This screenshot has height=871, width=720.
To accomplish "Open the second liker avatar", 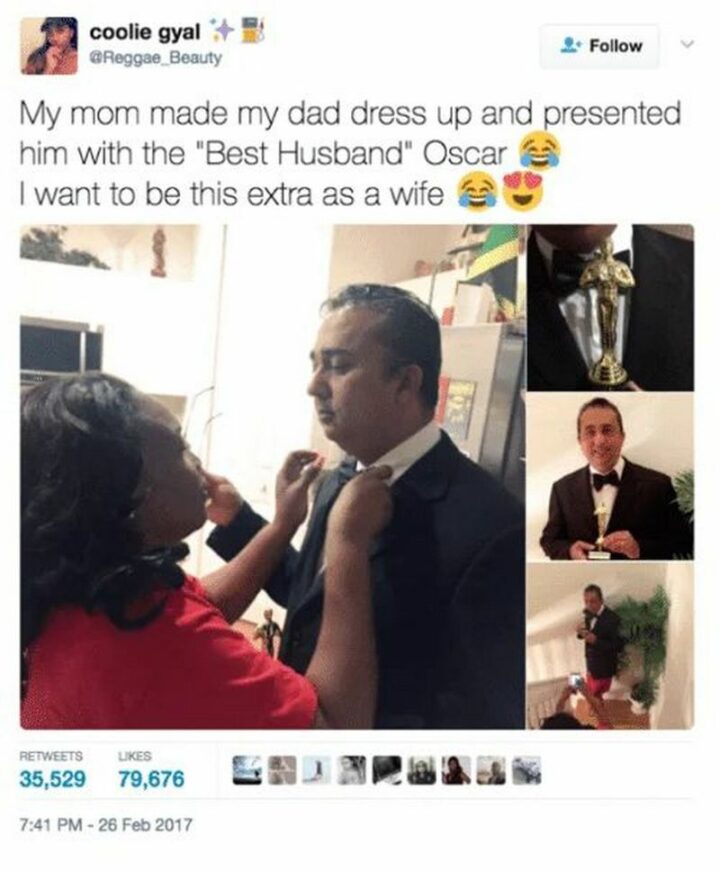I will (282, 770).
